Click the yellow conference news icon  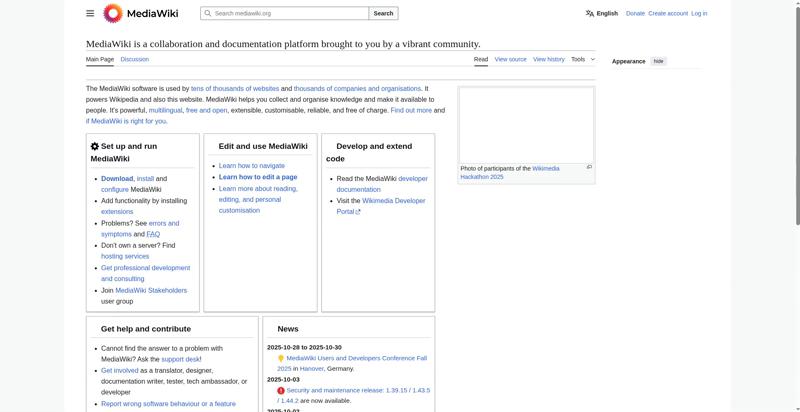[281, 358]
